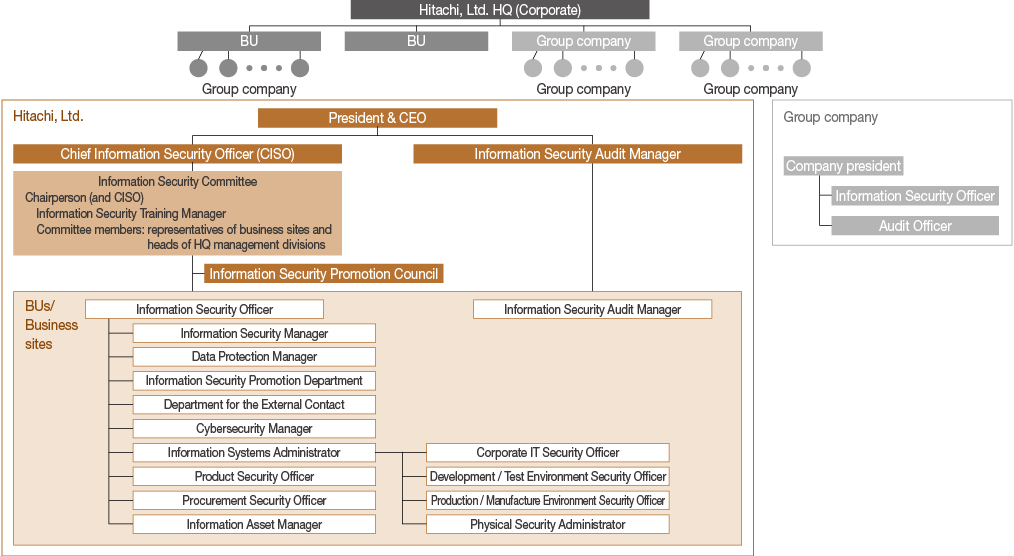The image size is (1014, 556).
Task: Select the Group company title in right panel
Action: (830, 117)
